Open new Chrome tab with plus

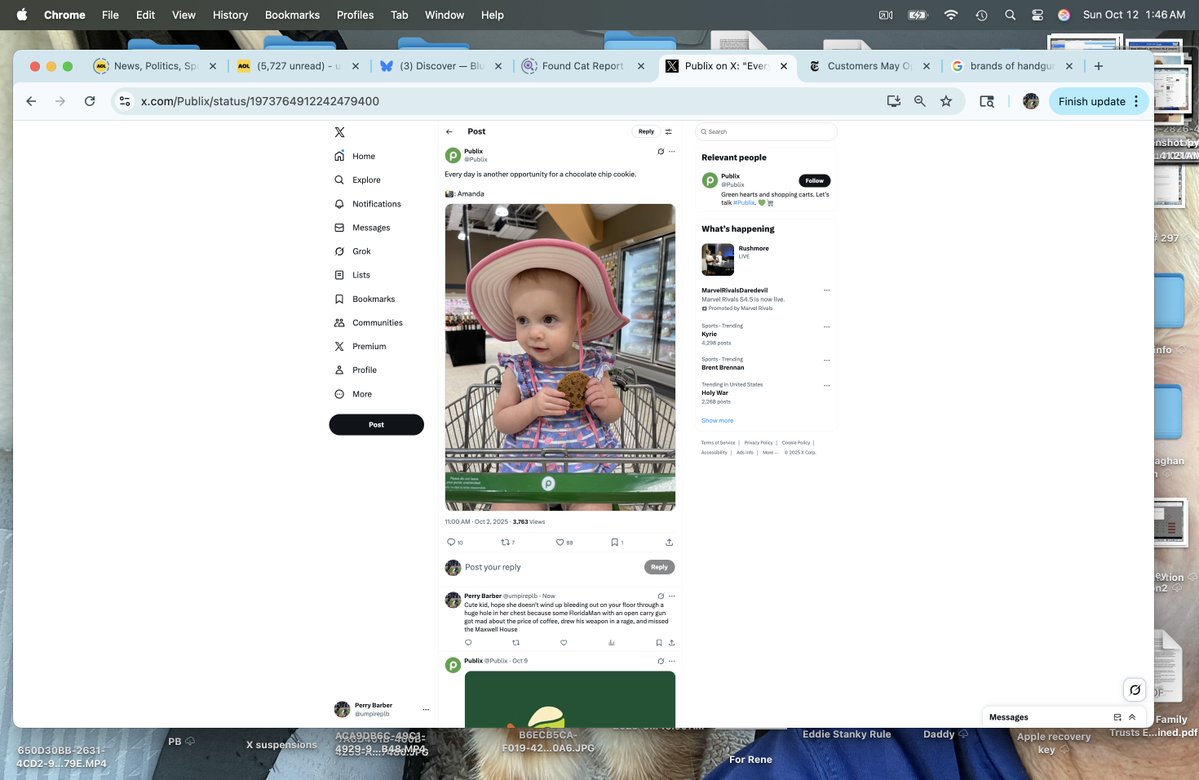point(1098,67)
